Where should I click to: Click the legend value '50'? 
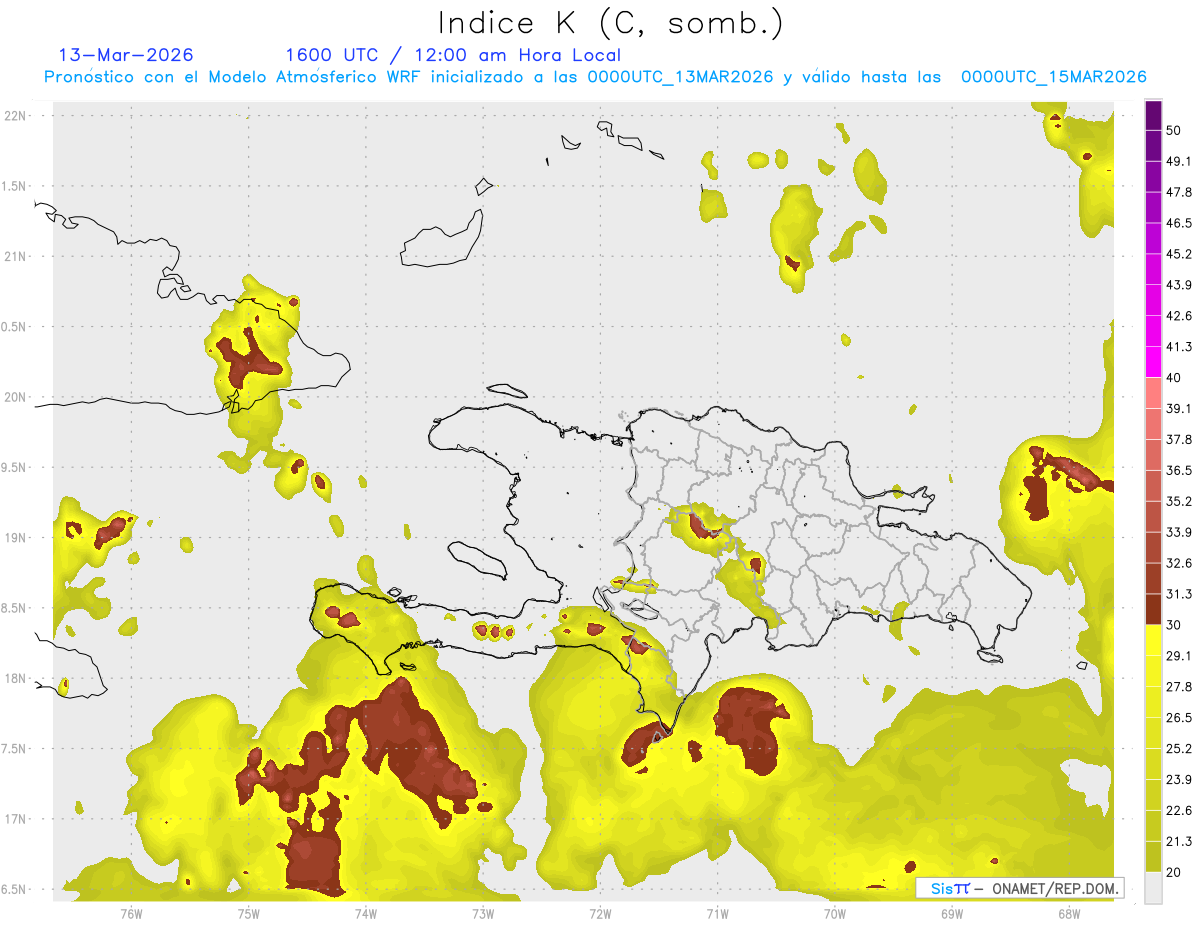(x=1175, y=130)
